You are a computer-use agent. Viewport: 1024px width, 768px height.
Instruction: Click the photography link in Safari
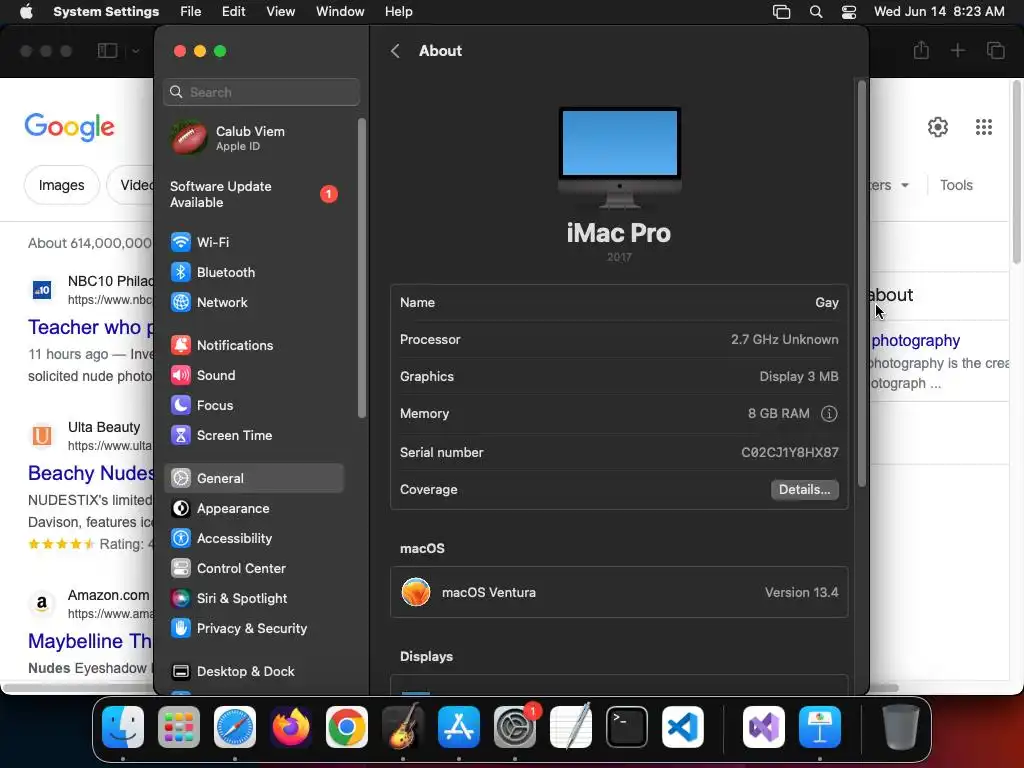916,340
